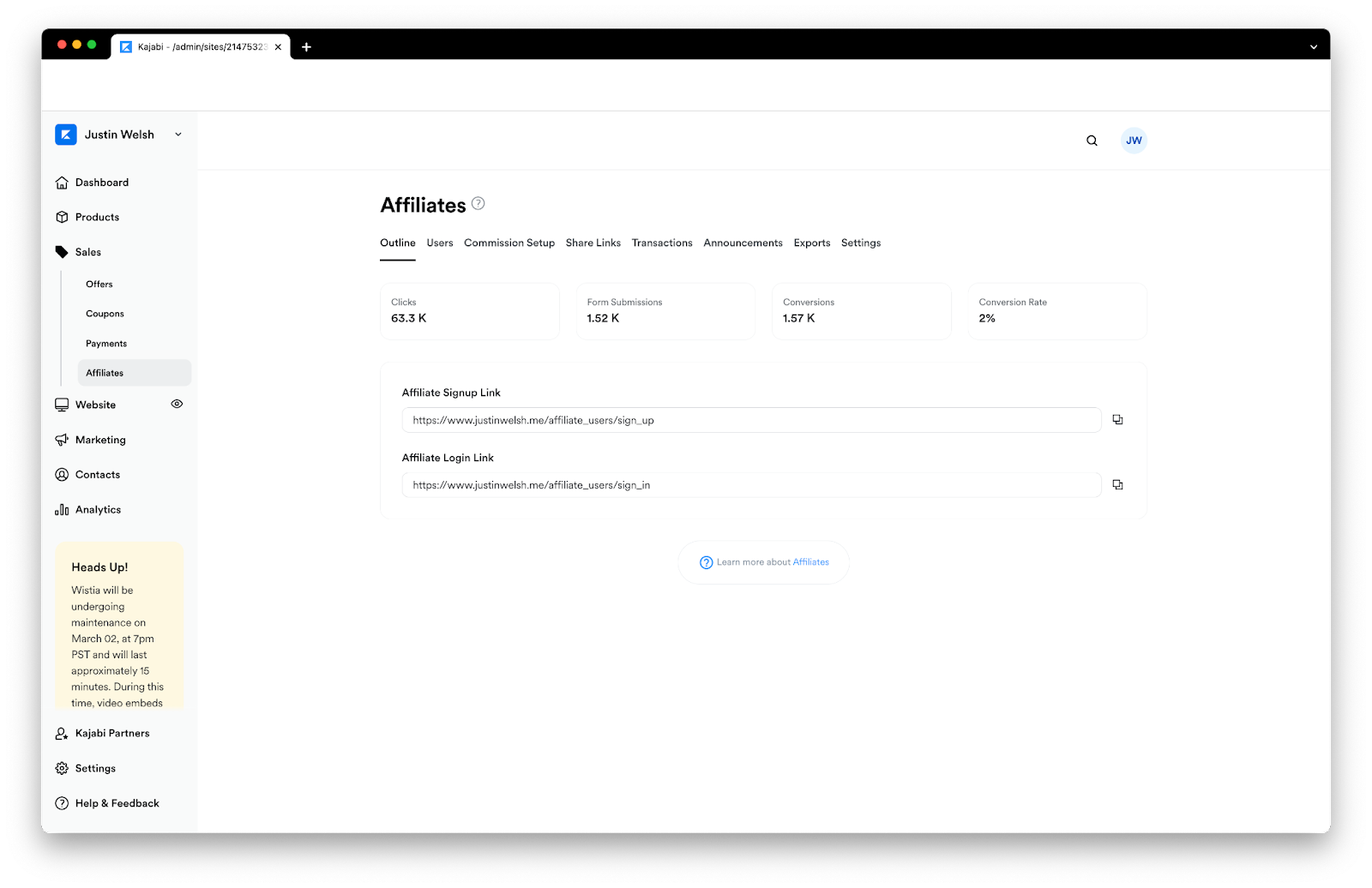This screenshot has width=1372, height=888.
Task: Click the help icon beside Affiliates heading
Action: point(478,203)
